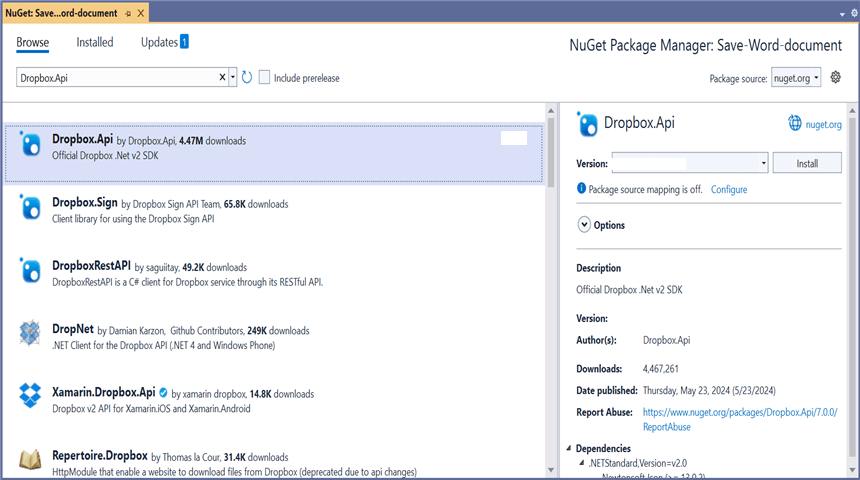
Task: Open the nuget.org link
Action: pos(823,125)
